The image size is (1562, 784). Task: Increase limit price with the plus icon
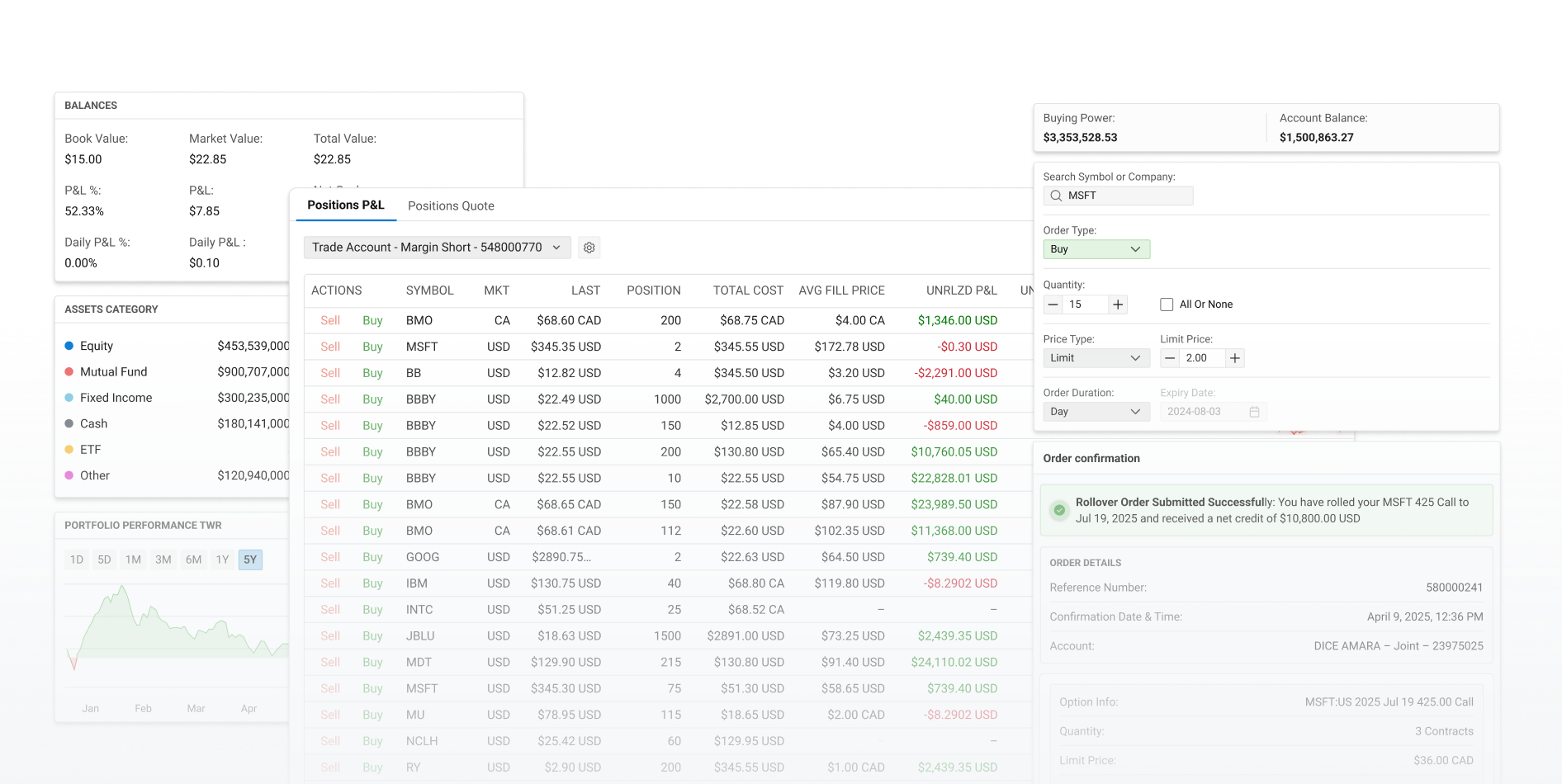click(1235, 358)
